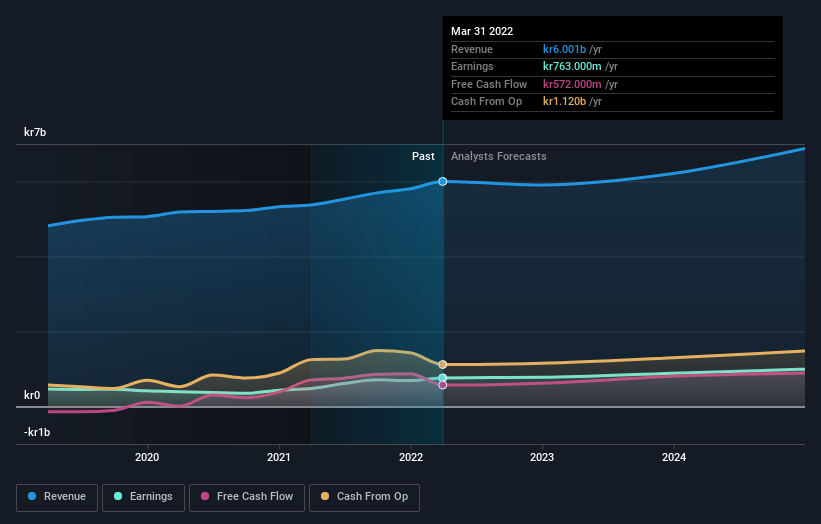Click the 2023 x-axis label
The height and width of the screenshot is (524, 821).
click(542, 457)
